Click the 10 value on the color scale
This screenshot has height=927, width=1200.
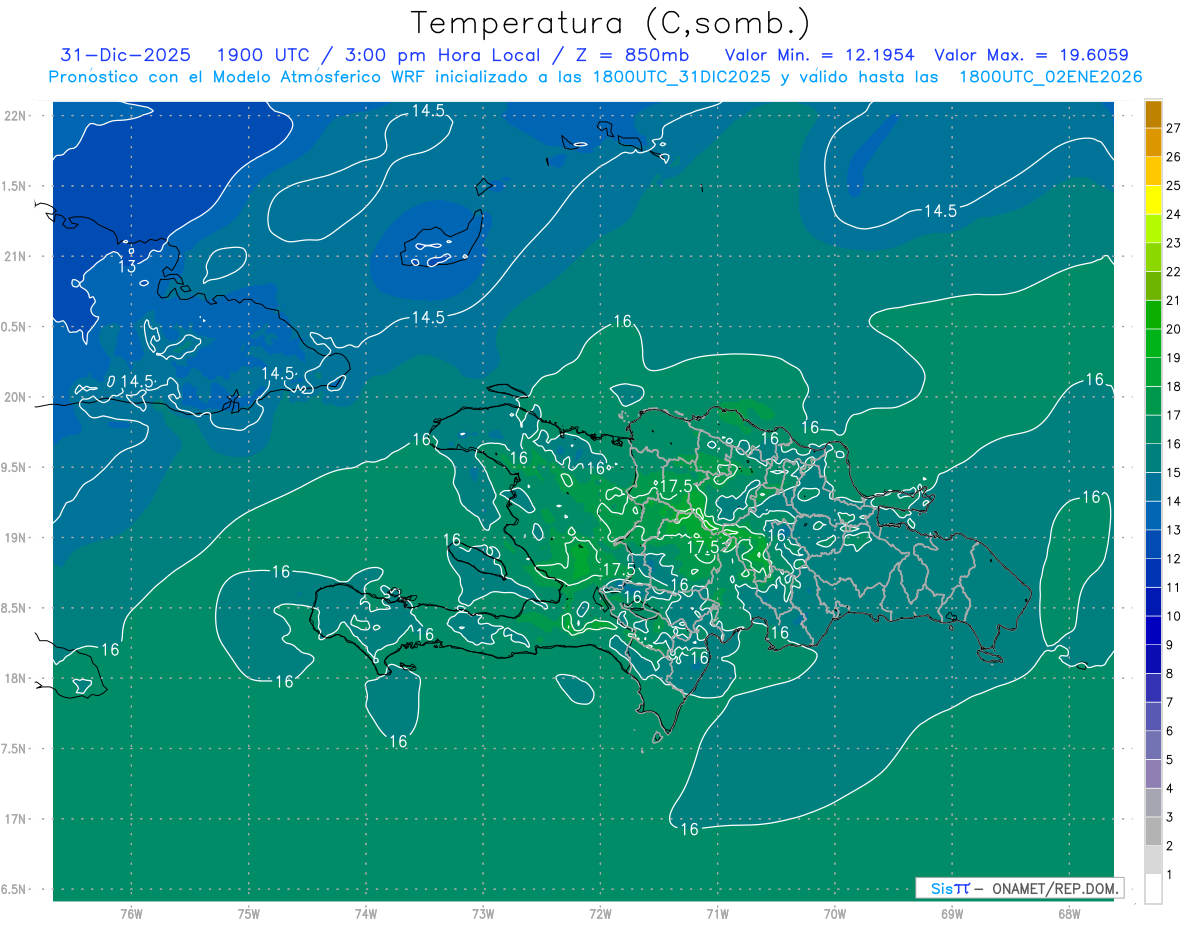click(x=1173, y=616)
